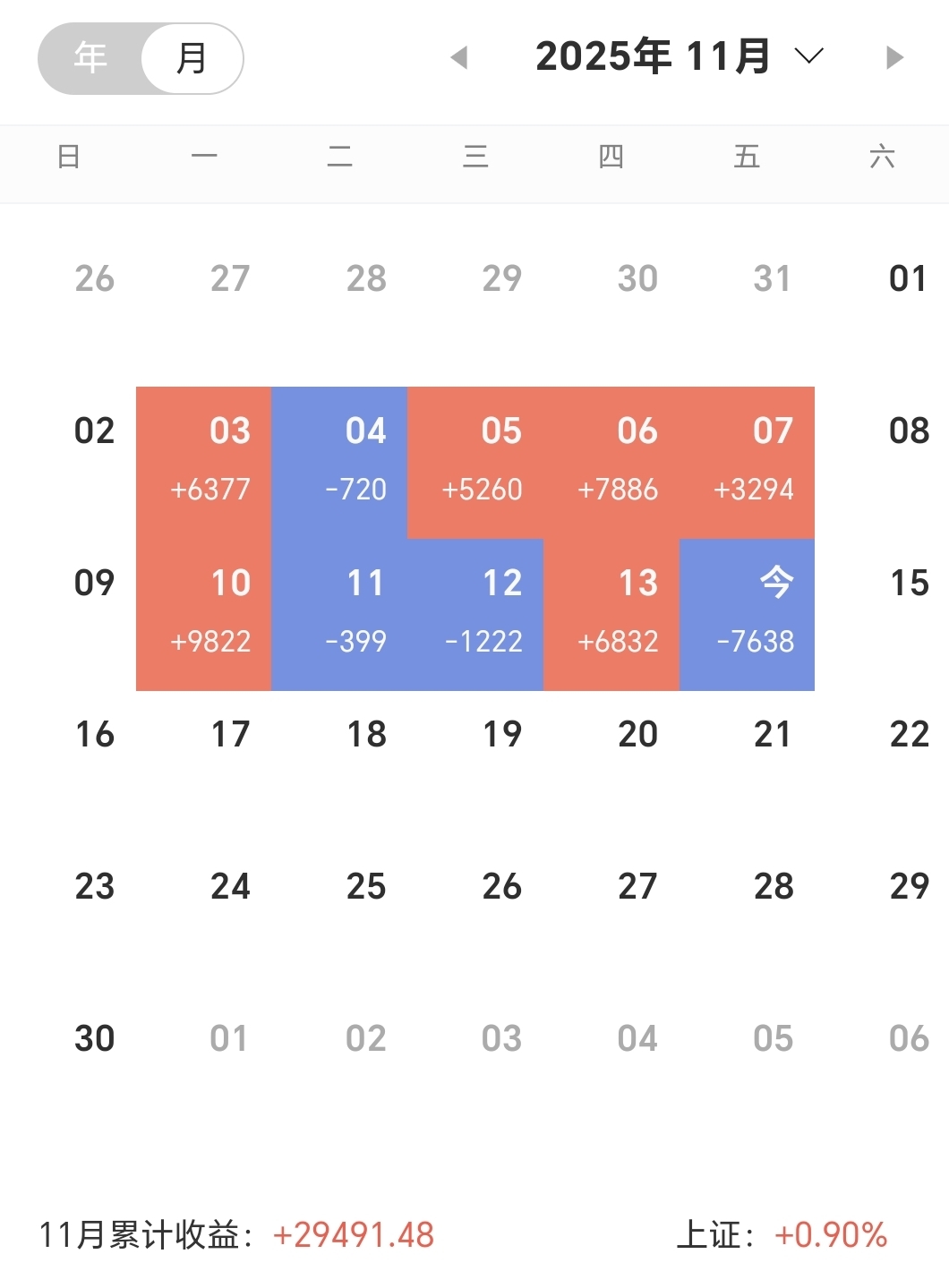949x1288 pixels.
Task: Go to previous month with left arrow
Action: [x=459, y=58]
